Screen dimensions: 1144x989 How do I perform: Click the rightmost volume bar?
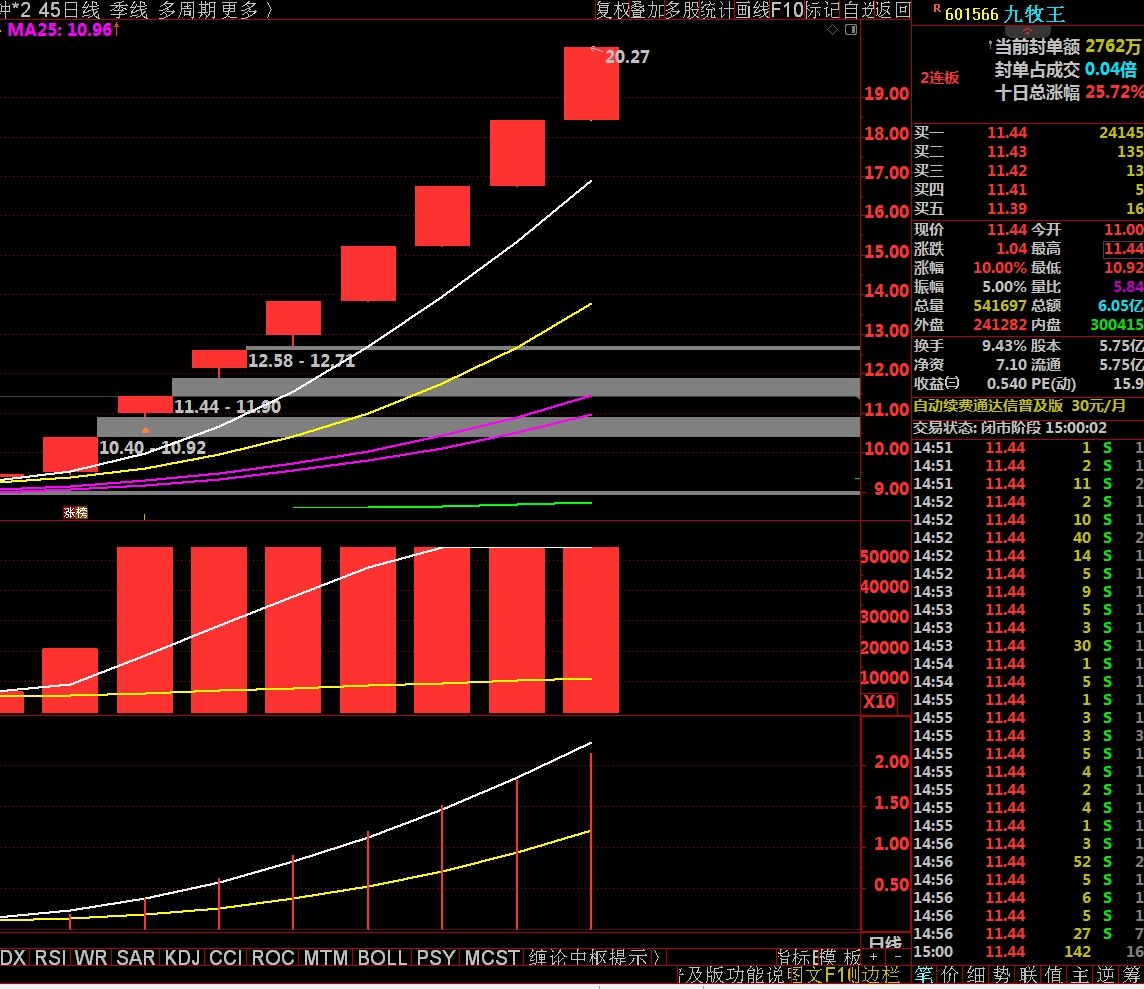pyautogui.click(x=591, y=629)
